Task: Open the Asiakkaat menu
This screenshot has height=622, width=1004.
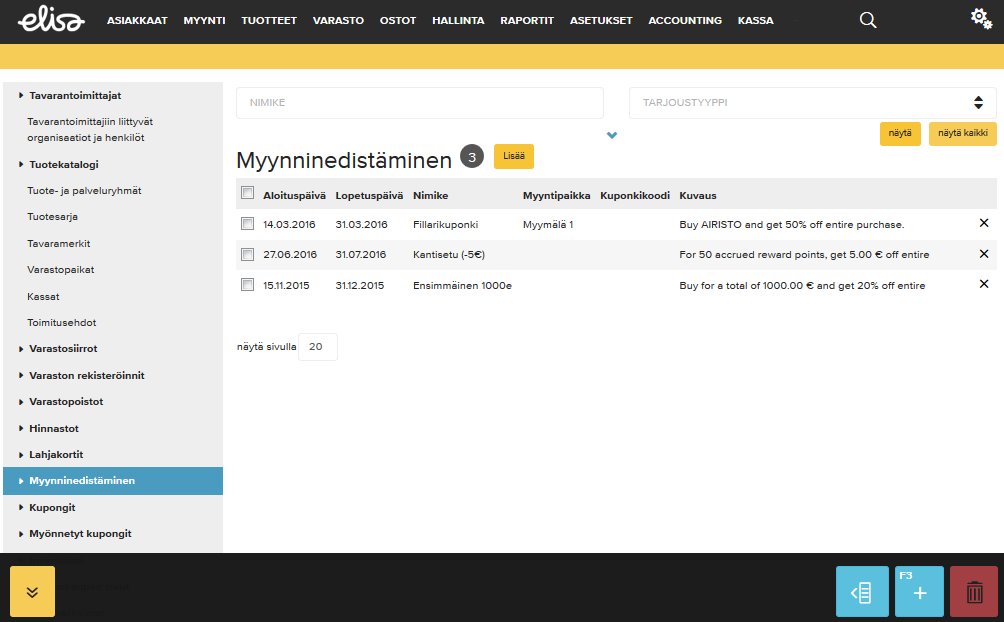Action: point(137,20)
